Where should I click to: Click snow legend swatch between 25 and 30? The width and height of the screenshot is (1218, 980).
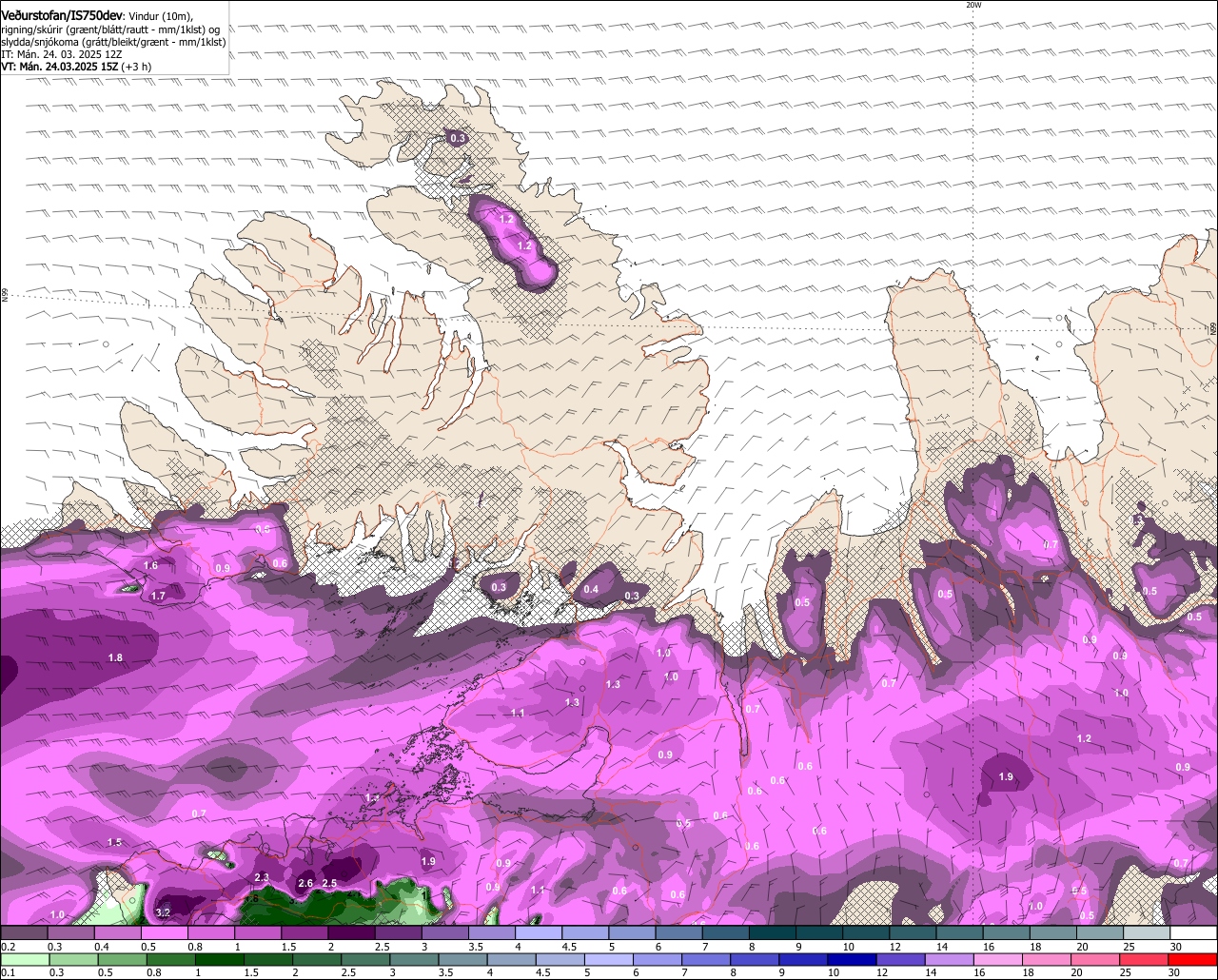click(1147, 932)
